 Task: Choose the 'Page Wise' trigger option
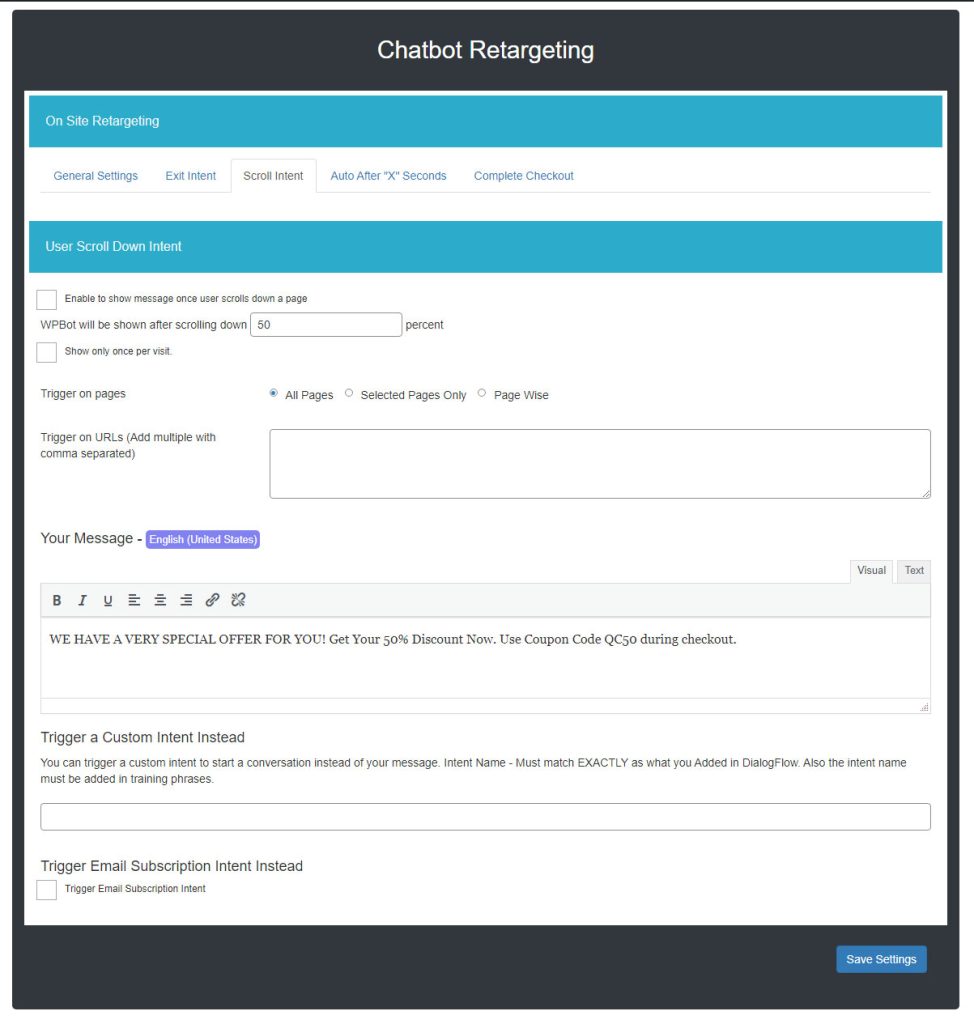(482, 393)
